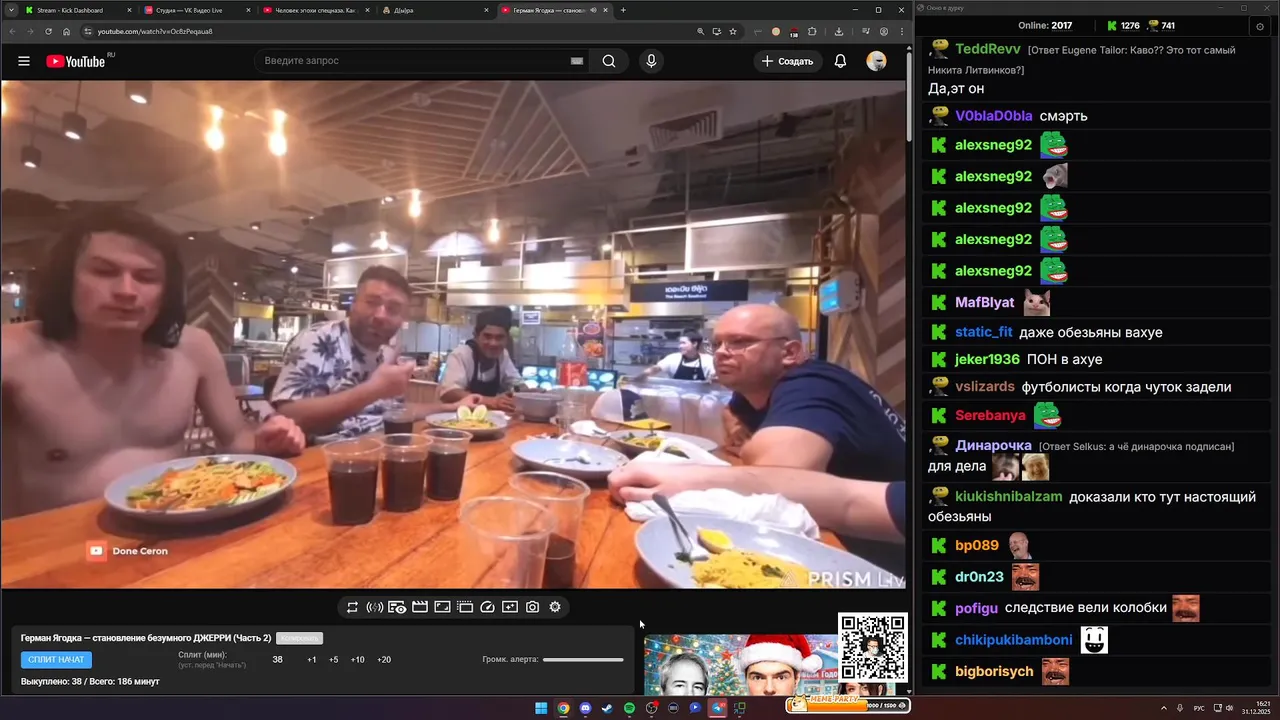Mute the Герман Ягодка tab audio icon

[593, 10]
